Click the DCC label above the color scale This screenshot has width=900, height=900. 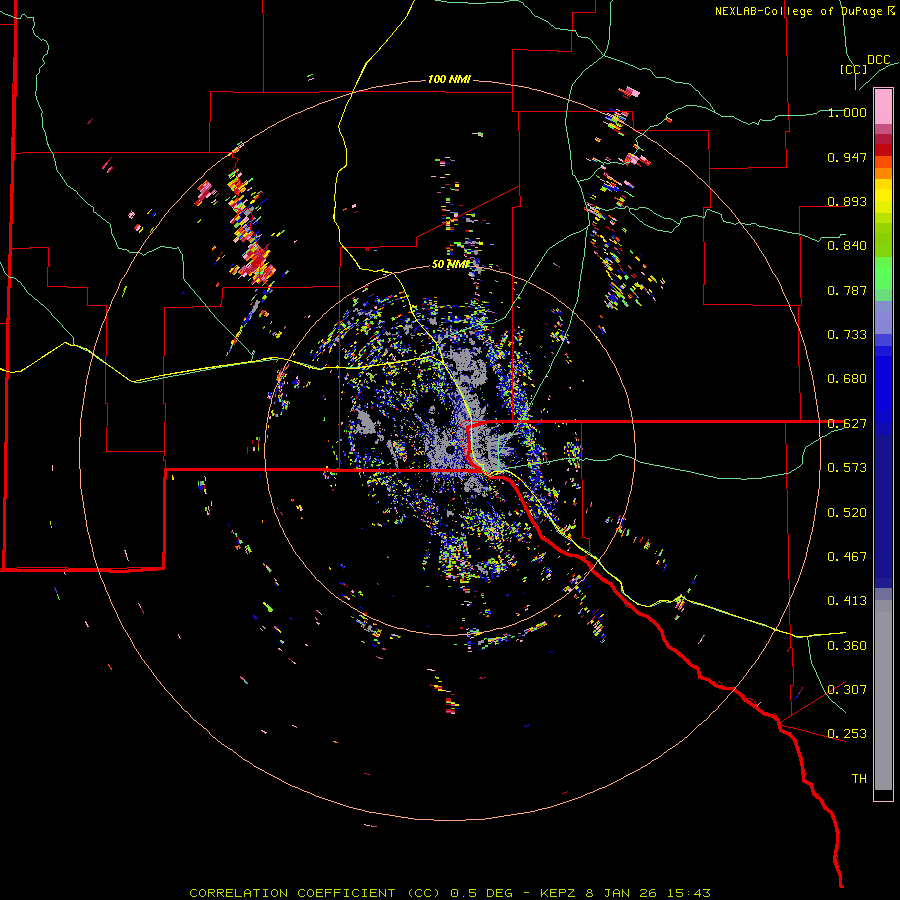879,60
